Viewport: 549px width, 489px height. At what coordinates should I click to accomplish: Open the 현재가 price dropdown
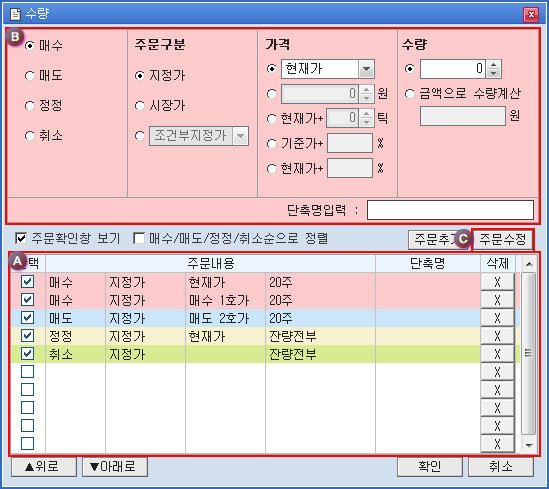366,69
